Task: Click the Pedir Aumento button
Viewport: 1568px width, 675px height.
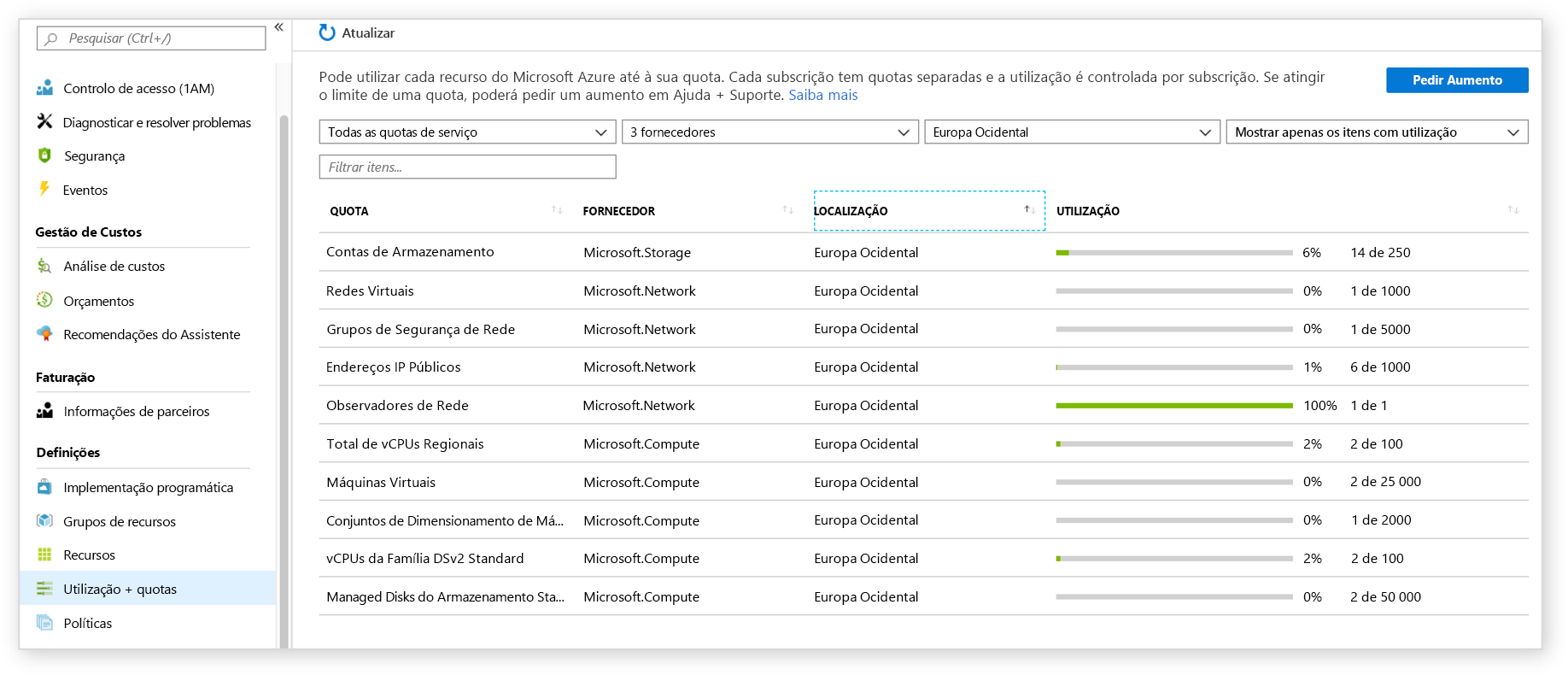Action: [1457, 79]
